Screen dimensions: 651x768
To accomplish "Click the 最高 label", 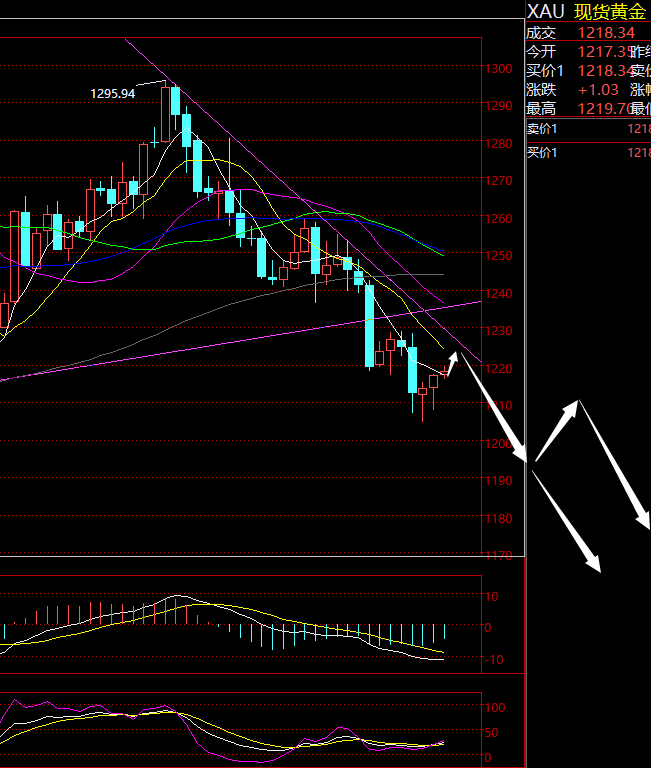I will [x=541, y=109].
